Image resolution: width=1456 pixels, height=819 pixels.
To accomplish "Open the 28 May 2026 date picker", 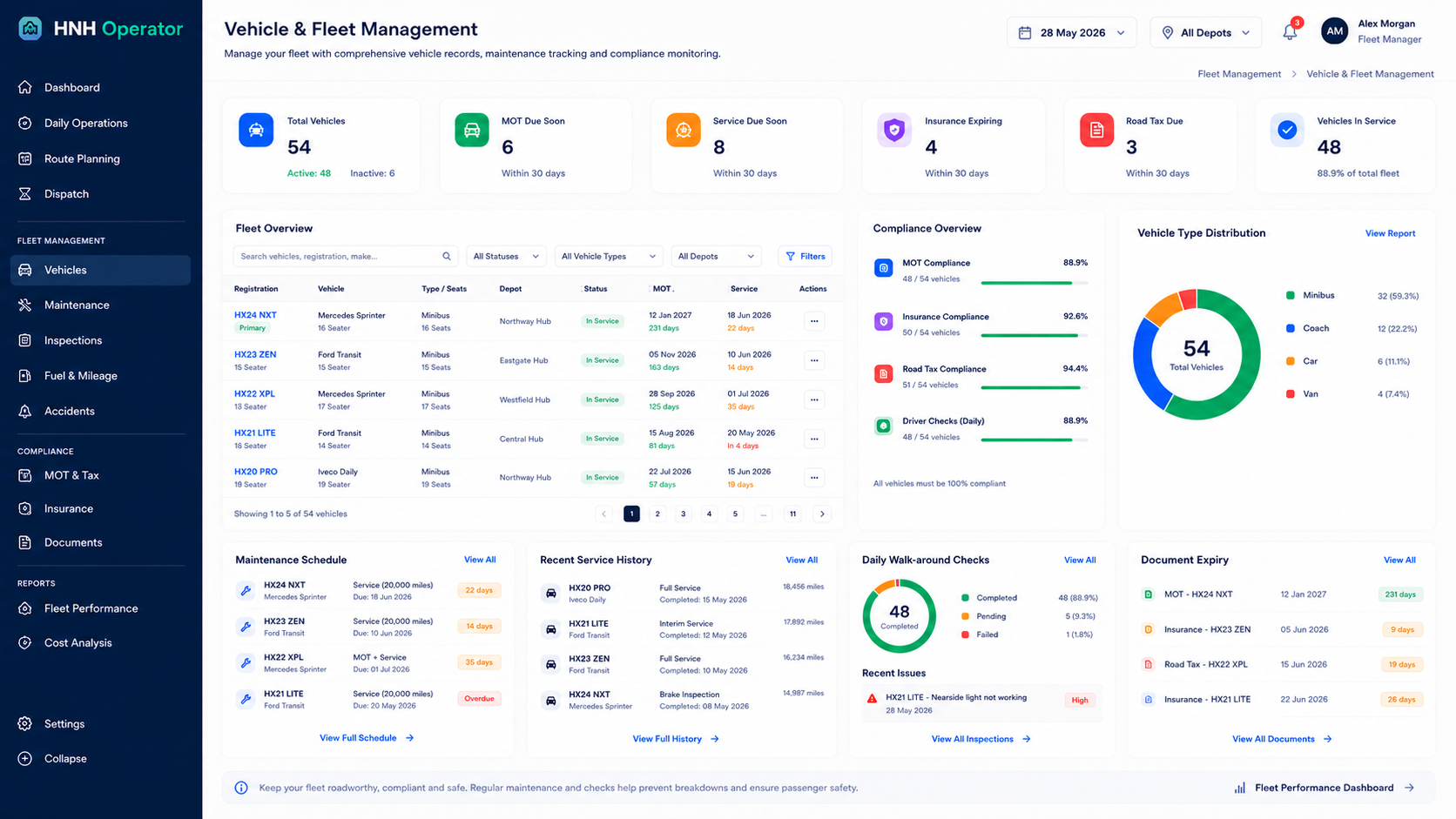I will [1072, 33].
